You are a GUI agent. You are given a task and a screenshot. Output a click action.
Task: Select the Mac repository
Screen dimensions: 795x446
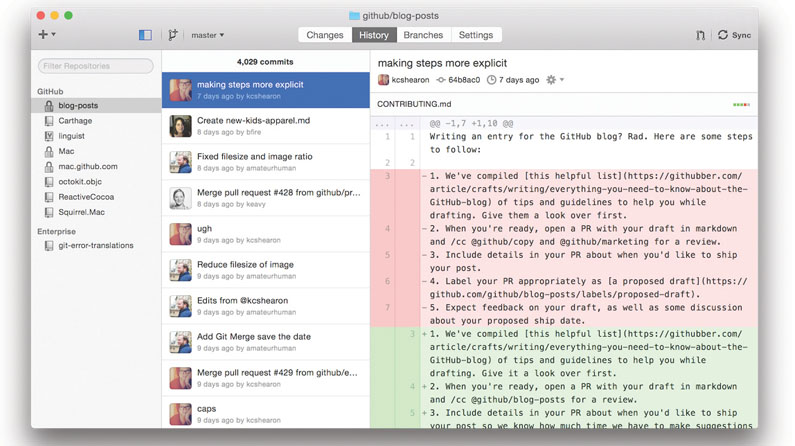(96, 151)
